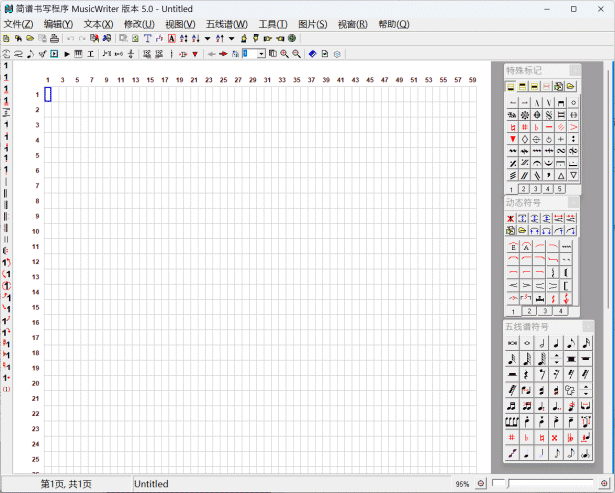Image resolution: width=615 pixels, height=493 pixels.
Task: Open the 五线谱(W) menu
Action: pyautogui.click(x=226, y=23)
